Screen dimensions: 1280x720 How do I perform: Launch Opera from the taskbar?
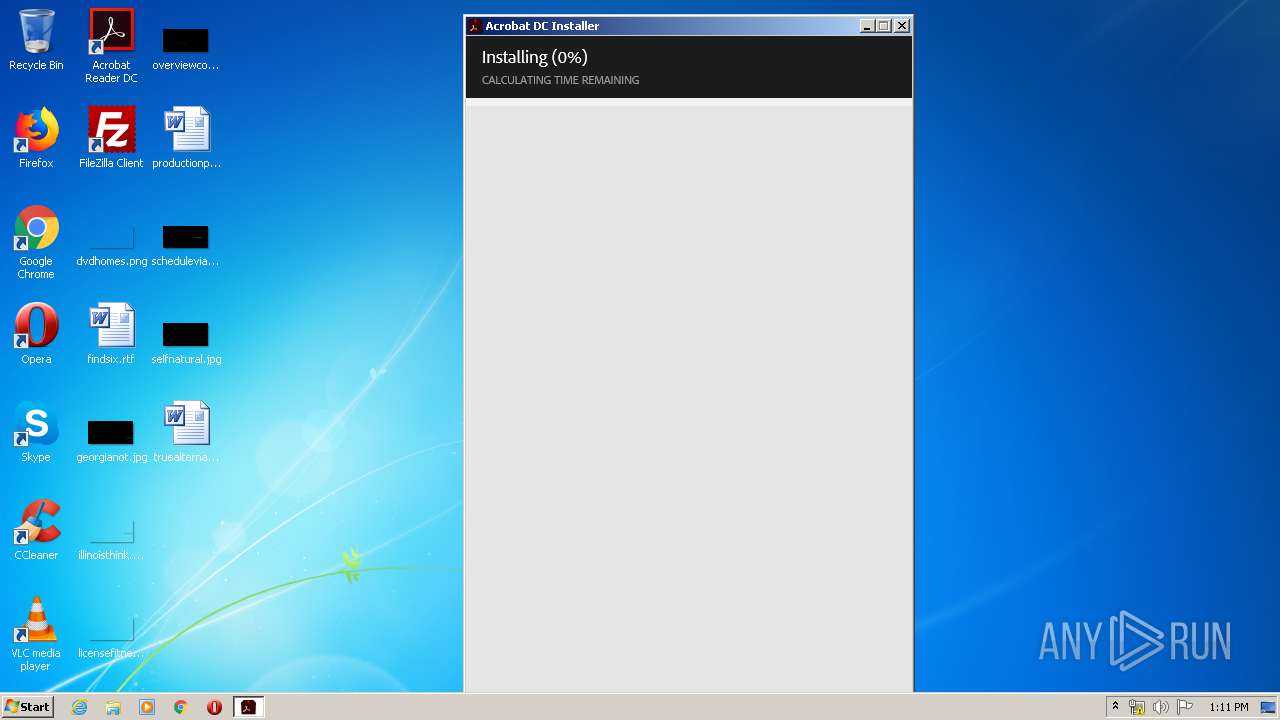[x=214, y=707]
